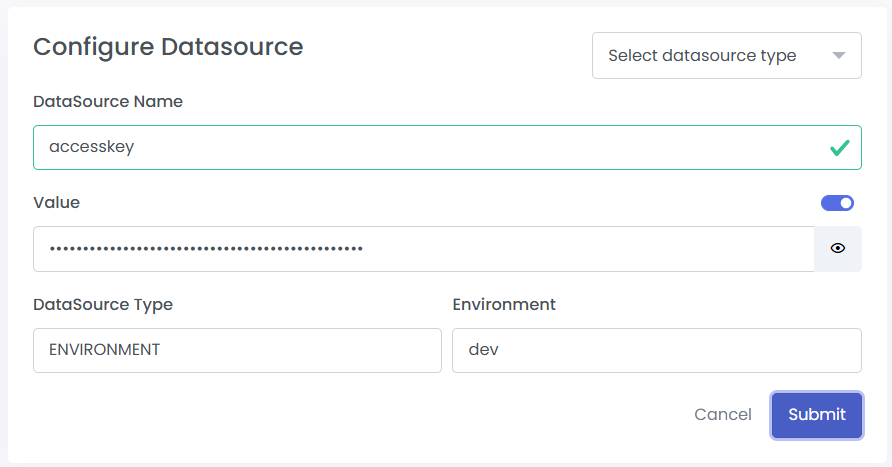Click the "DataSource Name" label
This screenshot has width=892, height=467.
point(108,101)
